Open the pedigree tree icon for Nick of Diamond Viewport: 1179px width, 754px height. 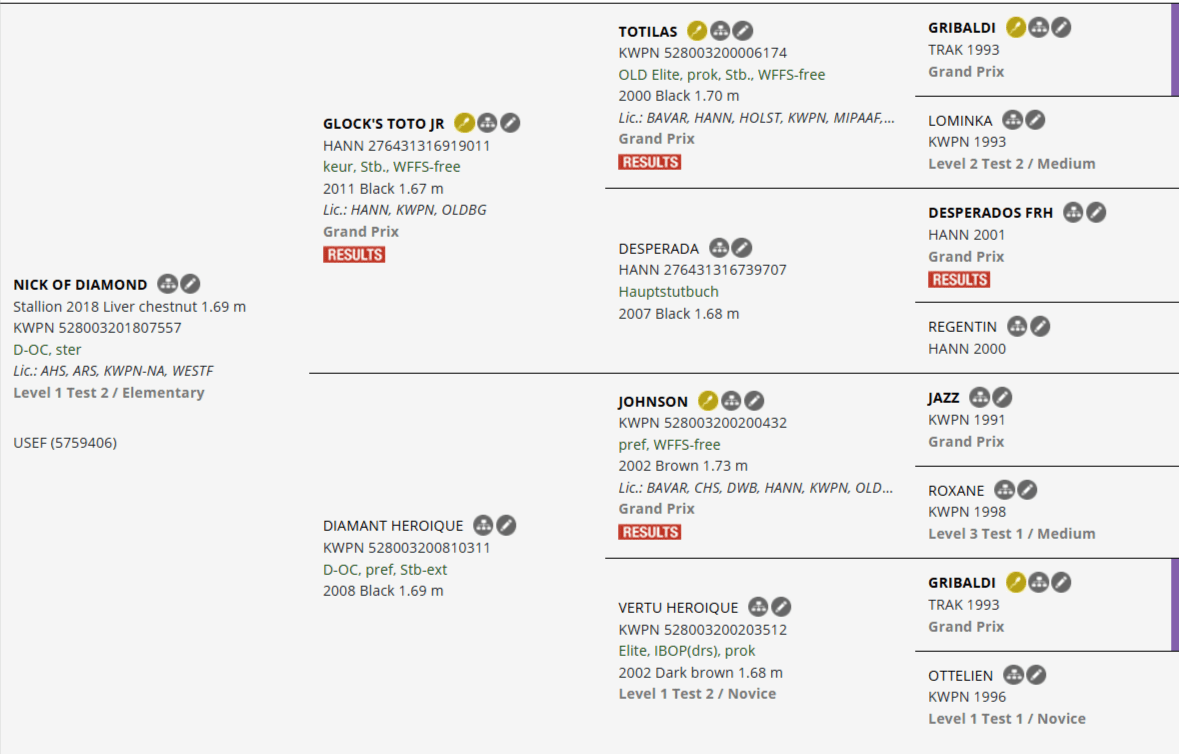(x=167, y=284)
